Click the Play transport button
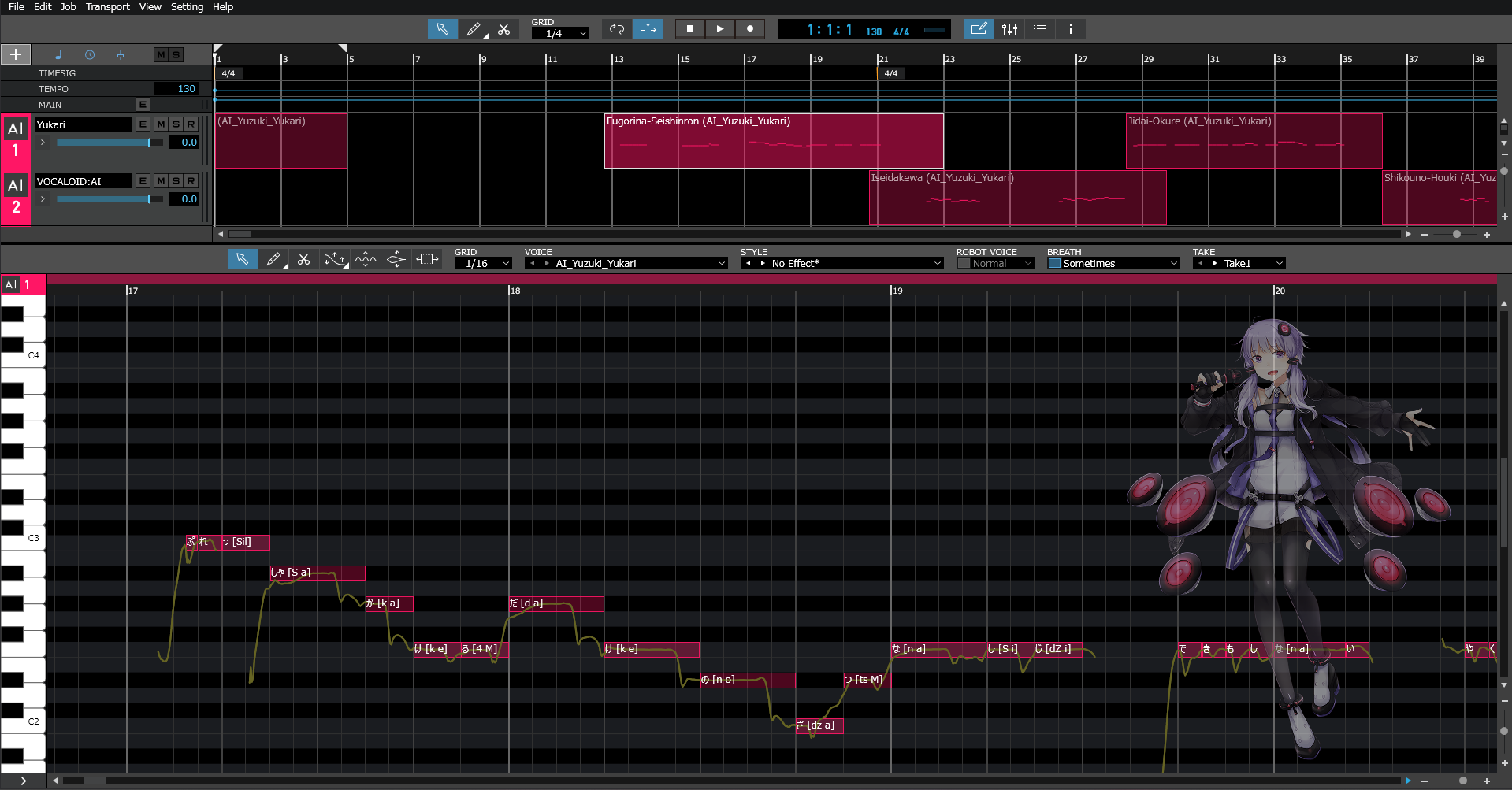This screenshot has height=790, width=1512. [x=720, y=29]
